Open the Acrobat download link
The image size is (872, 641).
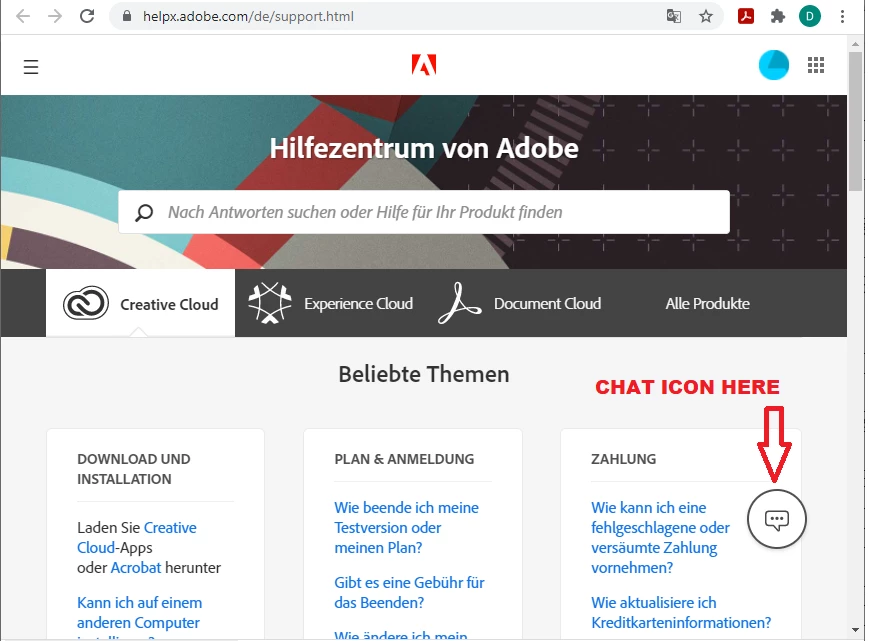pyautogui.click(x=136, y=568)
